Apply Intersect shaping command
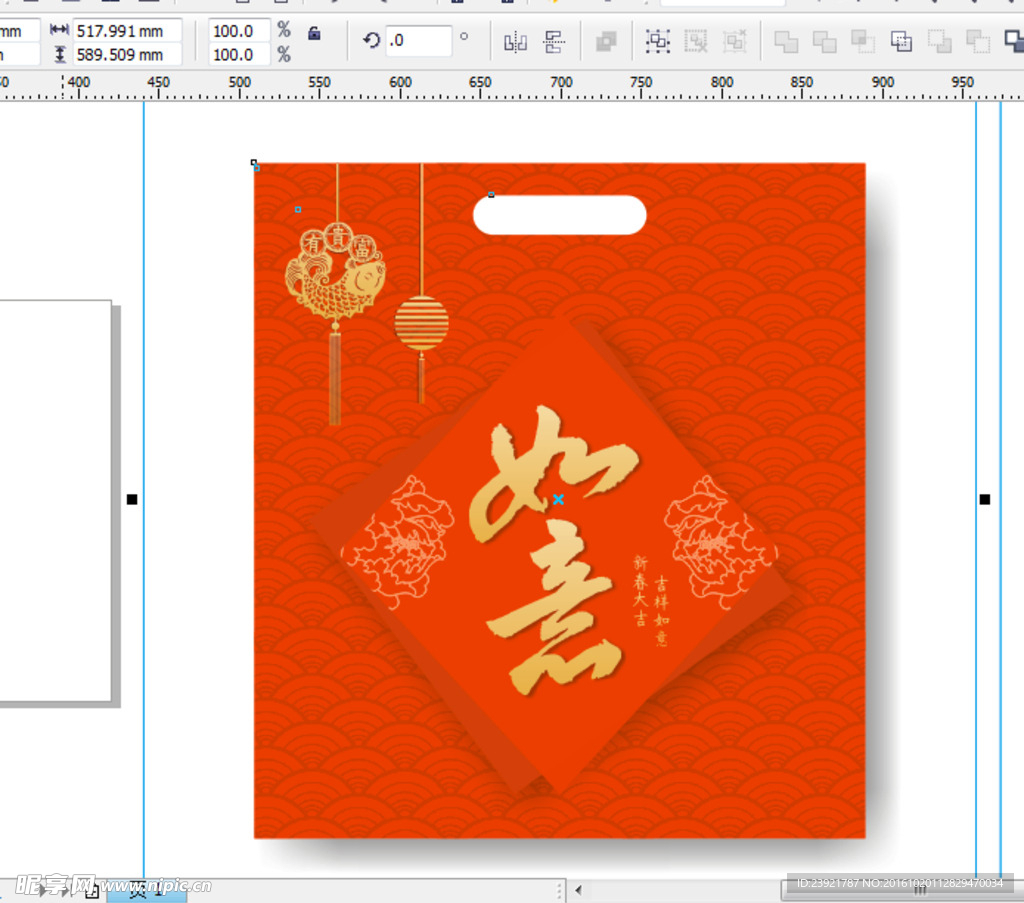 pyautogui.click(x=862, y=41)
